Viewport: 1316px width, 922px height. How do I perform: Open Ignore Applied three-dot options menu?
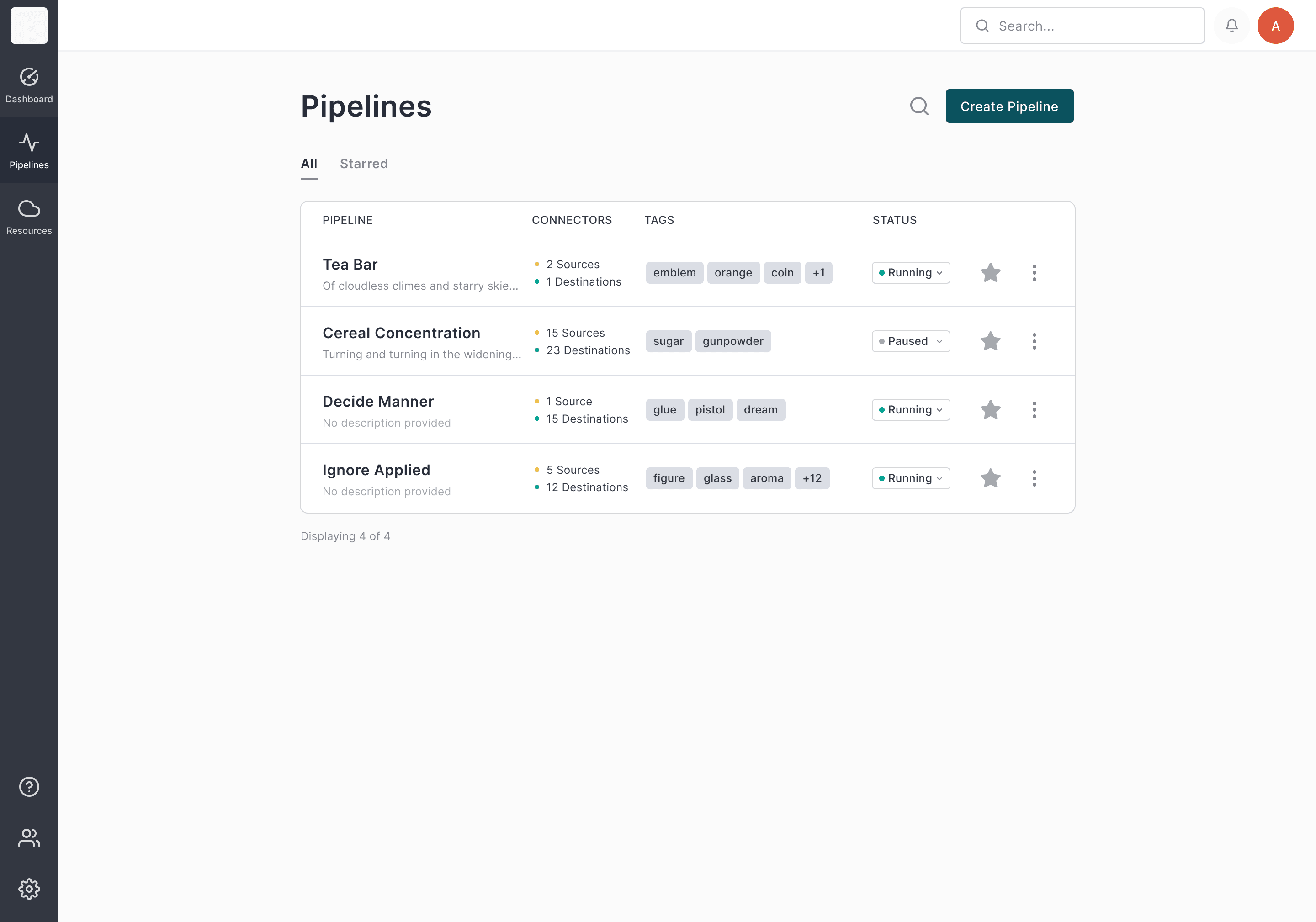[x=1034, y=478]
